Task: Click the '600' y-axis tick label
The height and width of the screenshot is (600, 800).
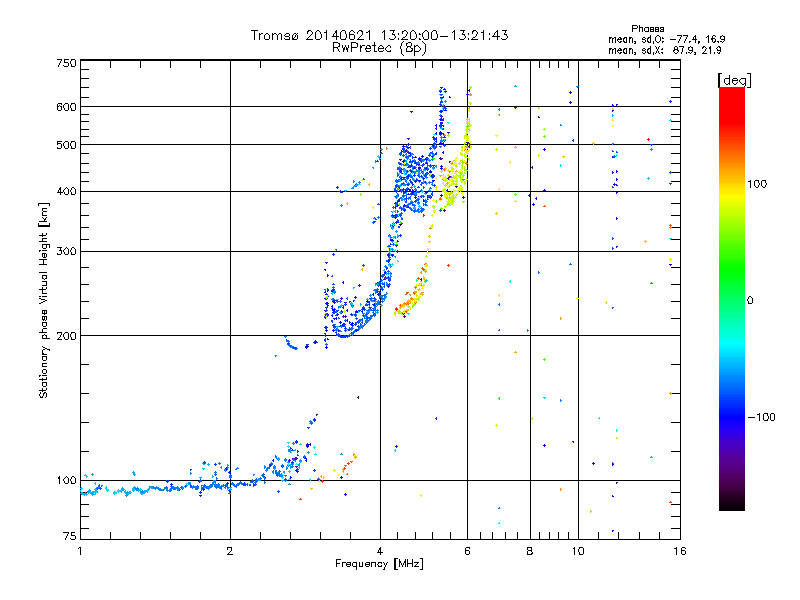Action: click(66, 107)
